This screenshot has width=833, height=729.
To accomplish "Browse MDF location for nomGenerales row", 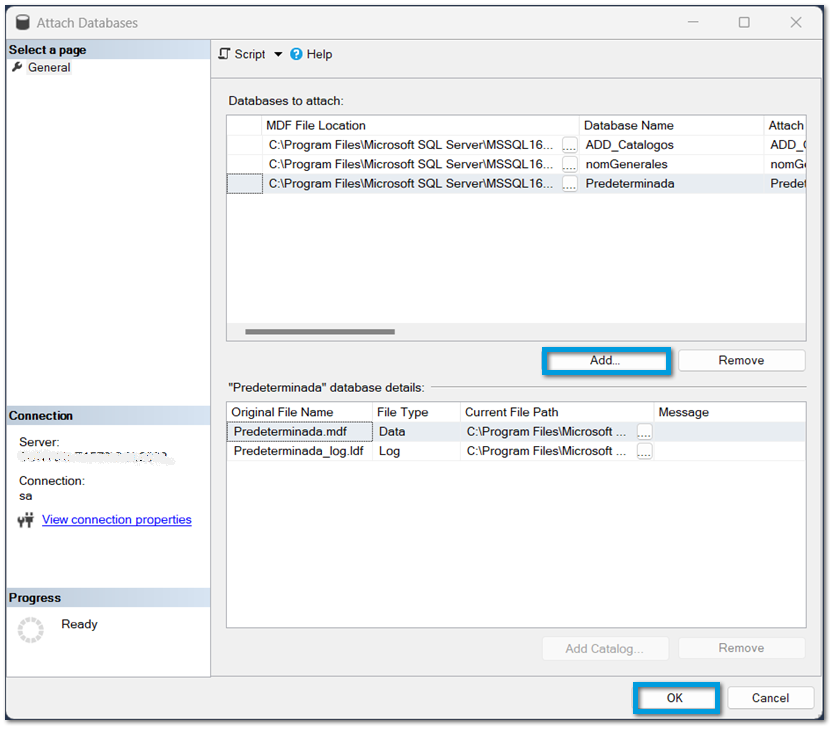I will [569, 165].
